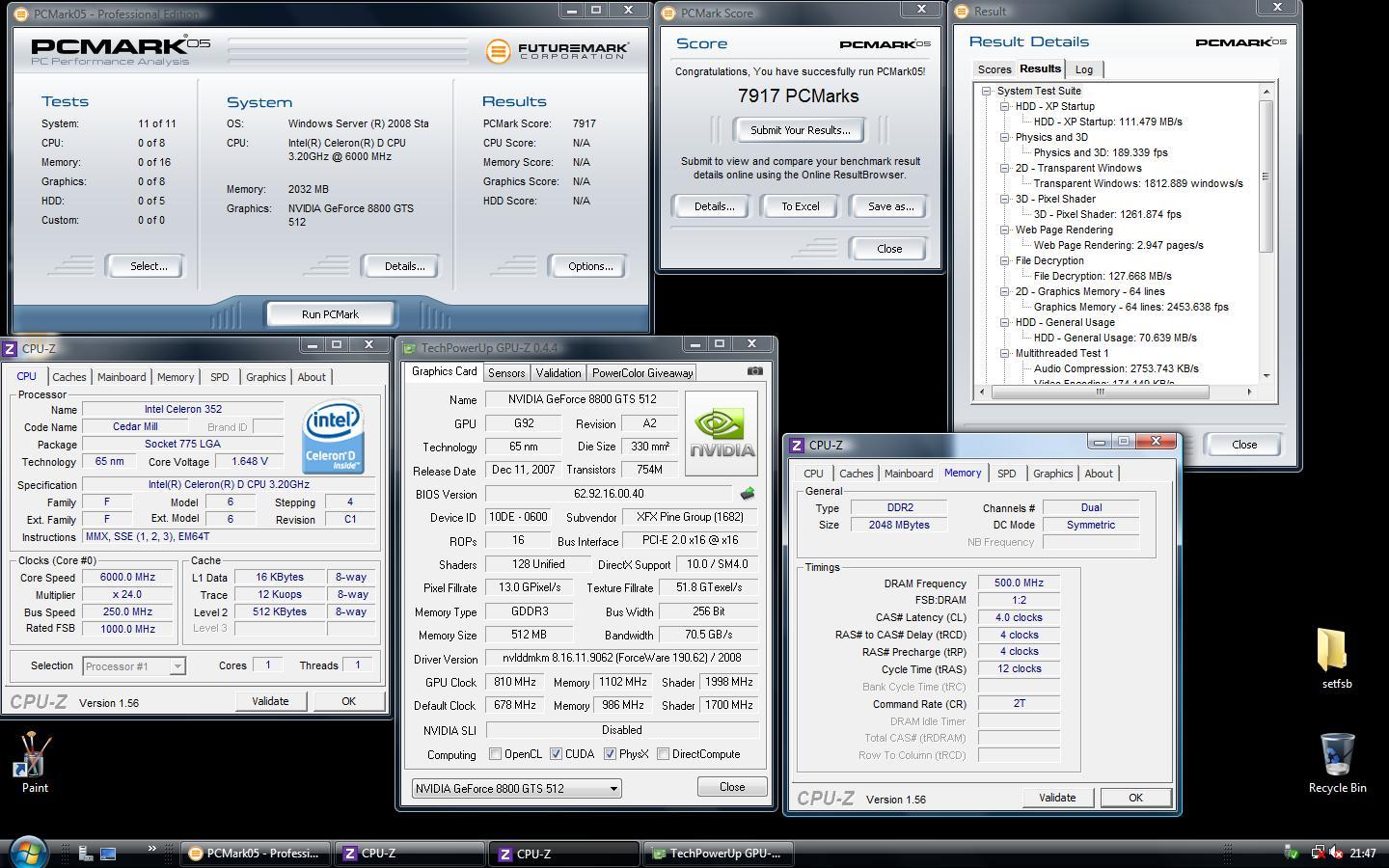Screen dimensions: 1389x868
Task: Click the Core Speed 6000.0 MHz value
Action: (x=127, y=577)
